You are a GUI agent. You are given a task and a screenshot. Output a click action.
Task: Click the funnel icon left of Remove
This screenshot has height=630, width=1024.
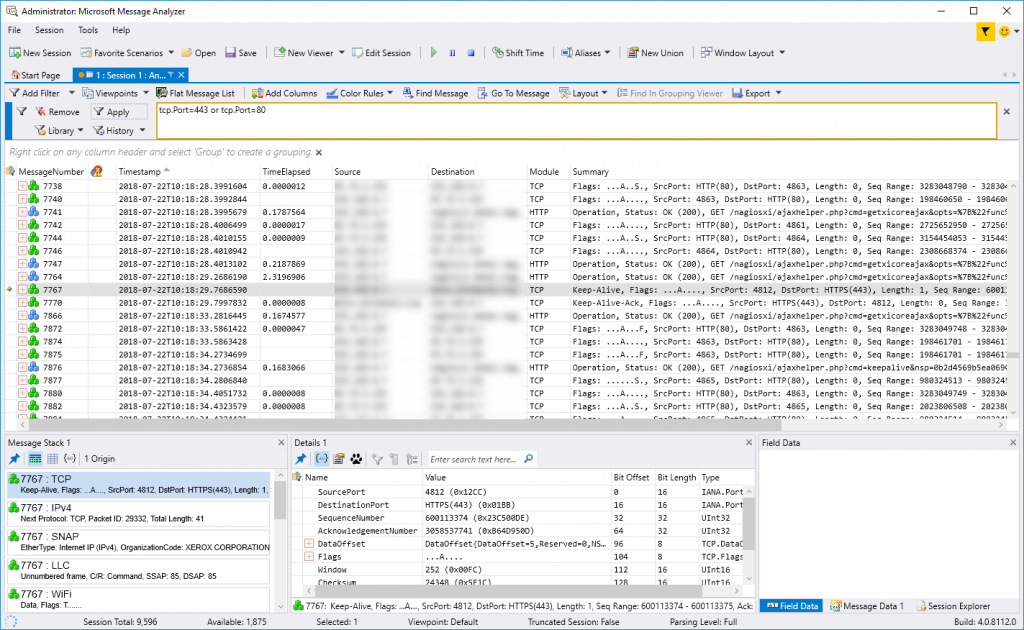pyautogui.click(x=22, y=112)
